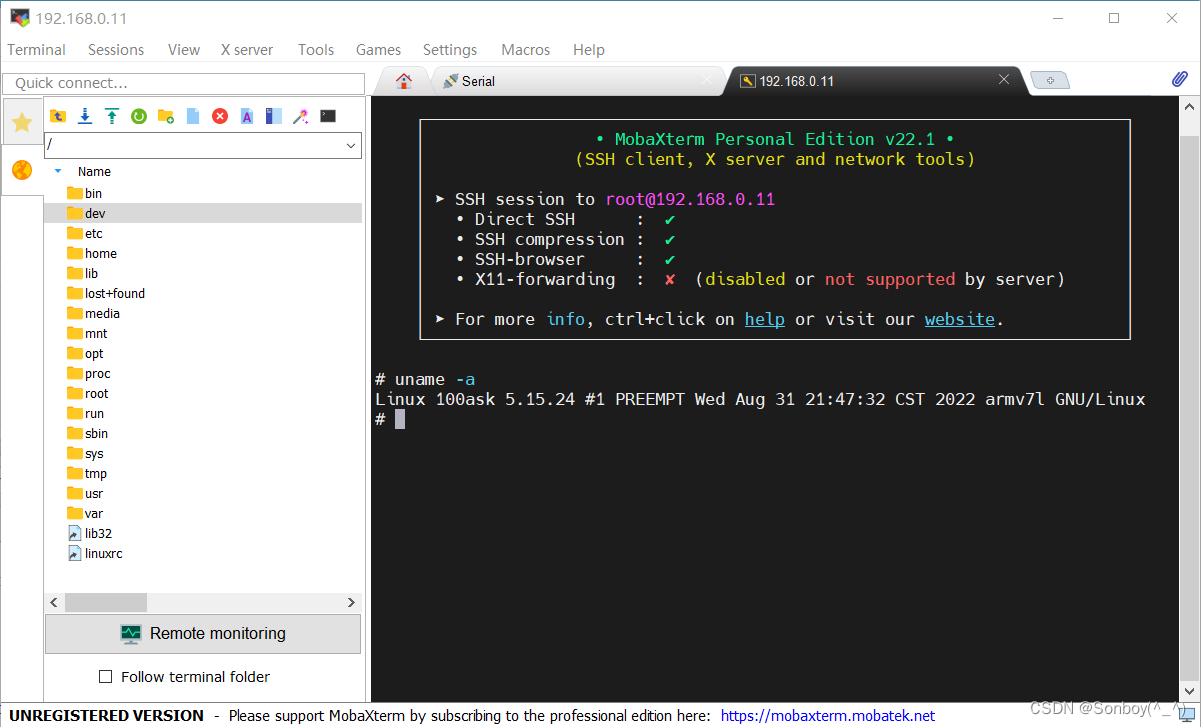
Task: Open the View menu
Action: [184, 50]
